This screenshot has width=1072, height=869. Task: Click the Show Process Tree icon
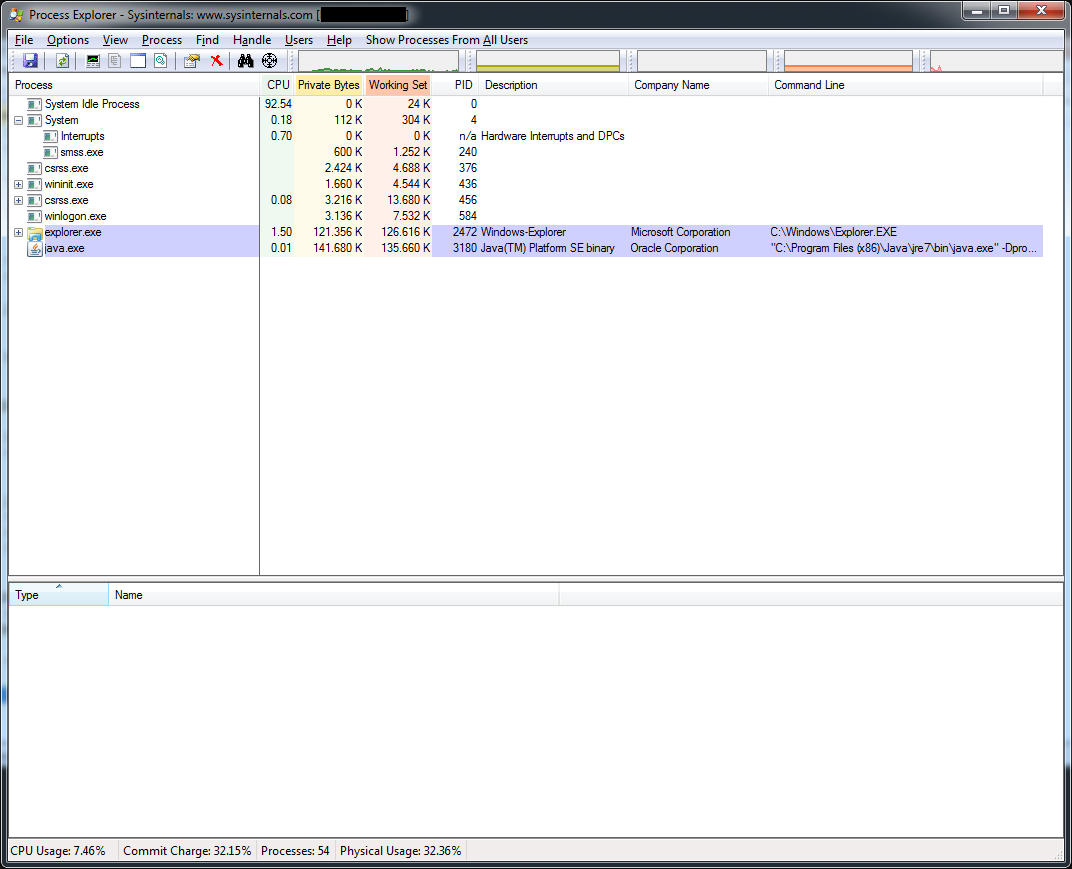point(115,61)
